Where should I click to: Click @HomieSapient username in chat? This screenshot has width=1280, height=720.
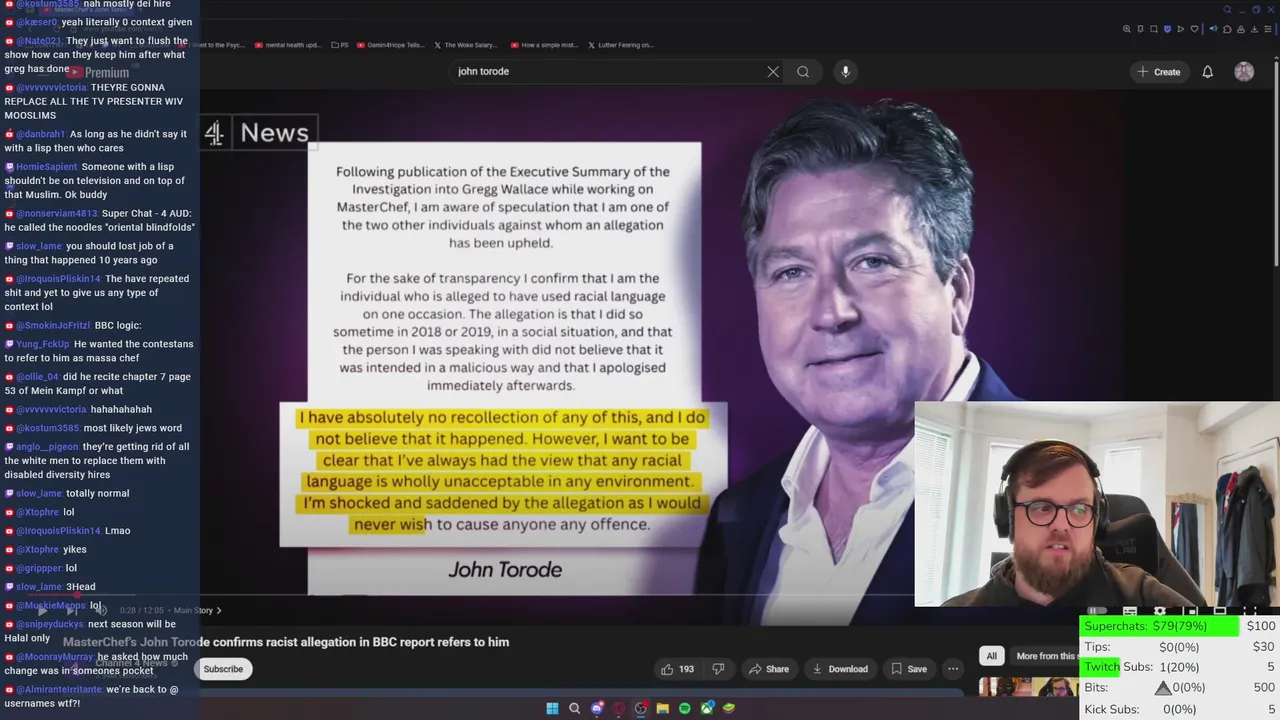pyautogui.click(x=47, y=167)
